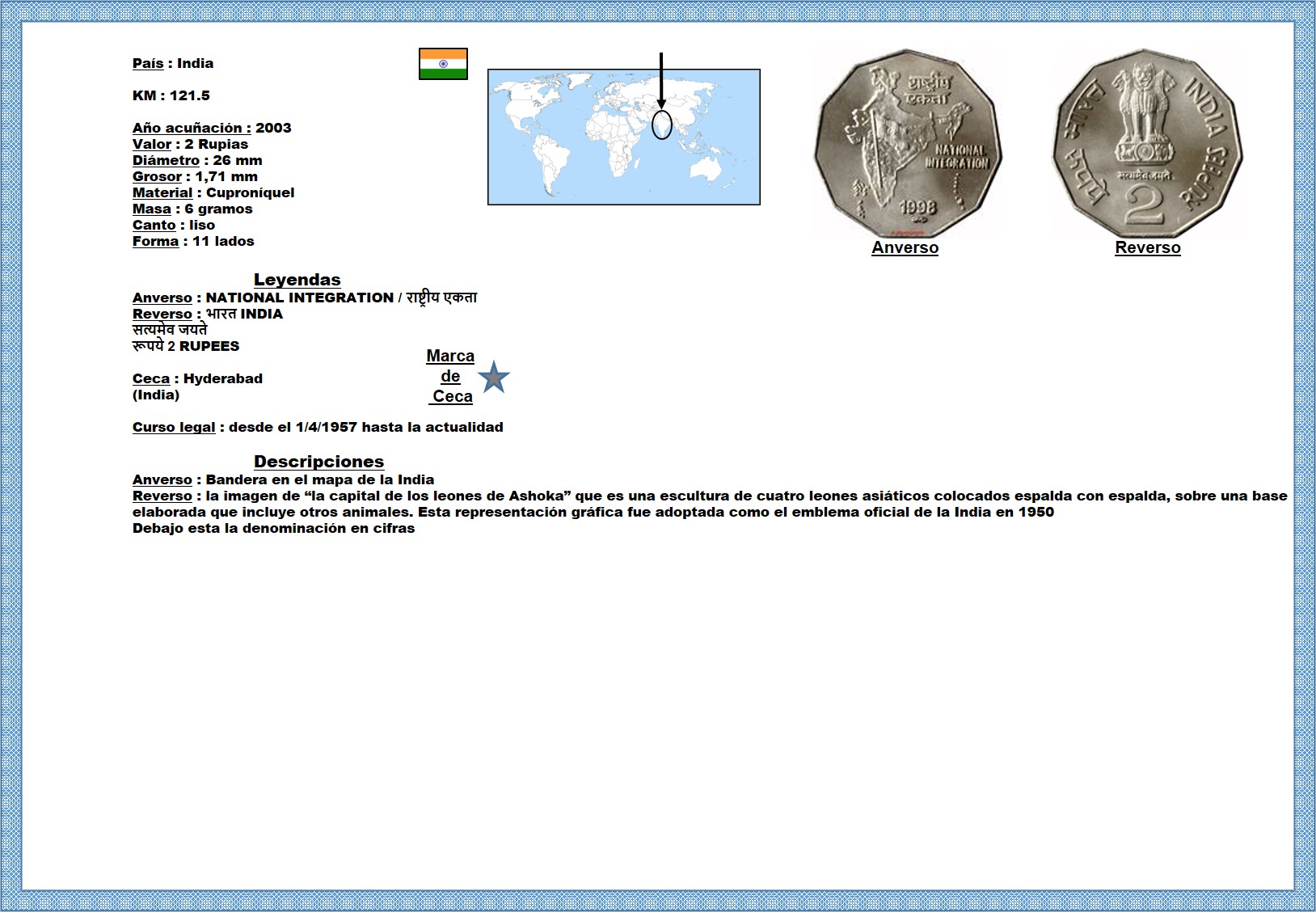
Task: Click the 'Ceca : Hyderabad' line
Action: click(197, 378)
